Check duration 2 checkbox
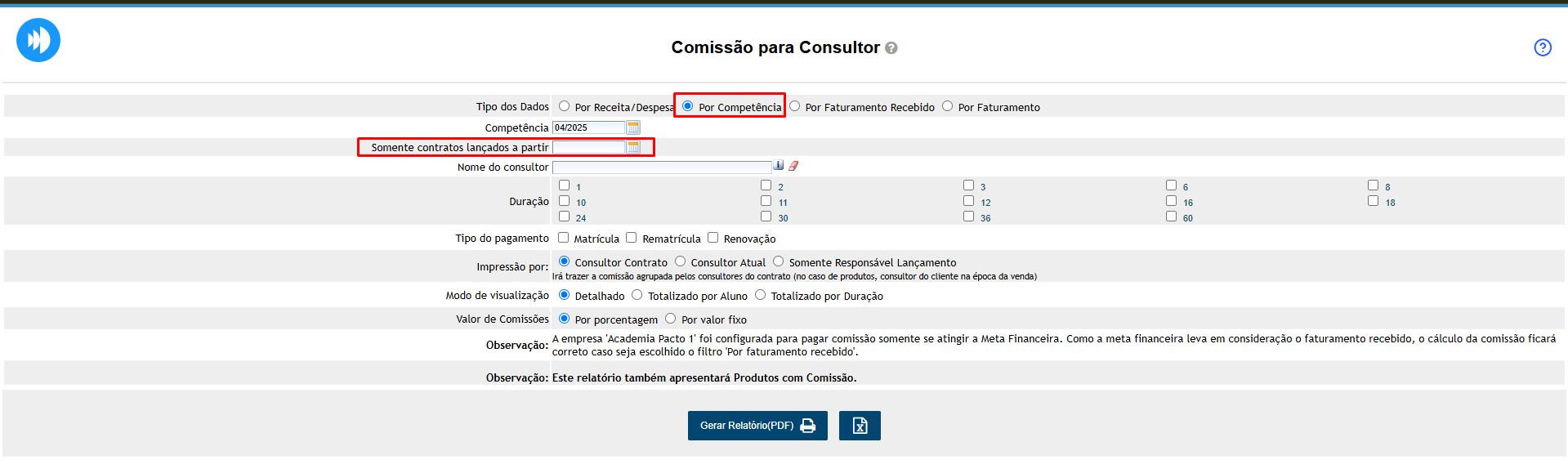The width and height of the screenshot is (1568, 460). pos(766,185)
